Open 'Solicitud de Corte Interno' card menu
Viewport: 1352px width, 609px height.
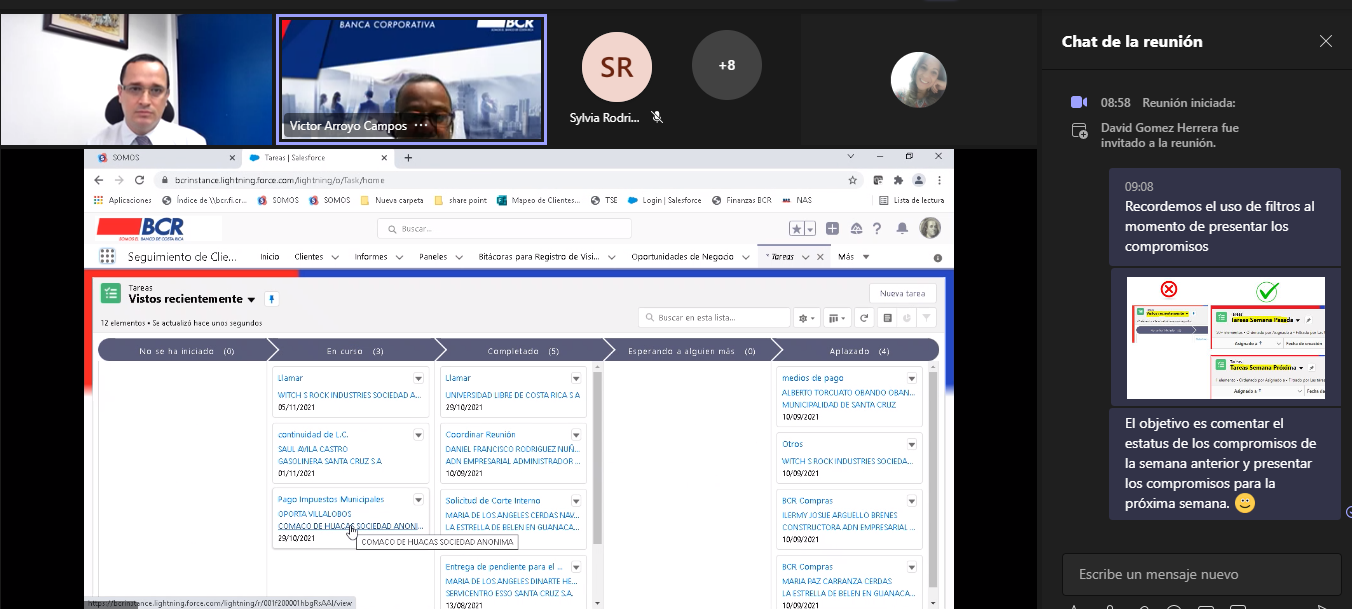(575, 500)
